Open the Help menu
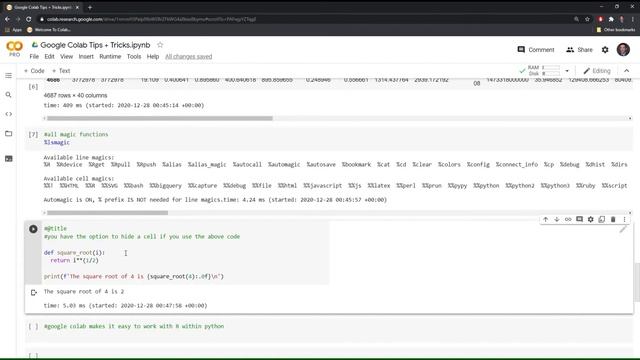 pos(153,57)
